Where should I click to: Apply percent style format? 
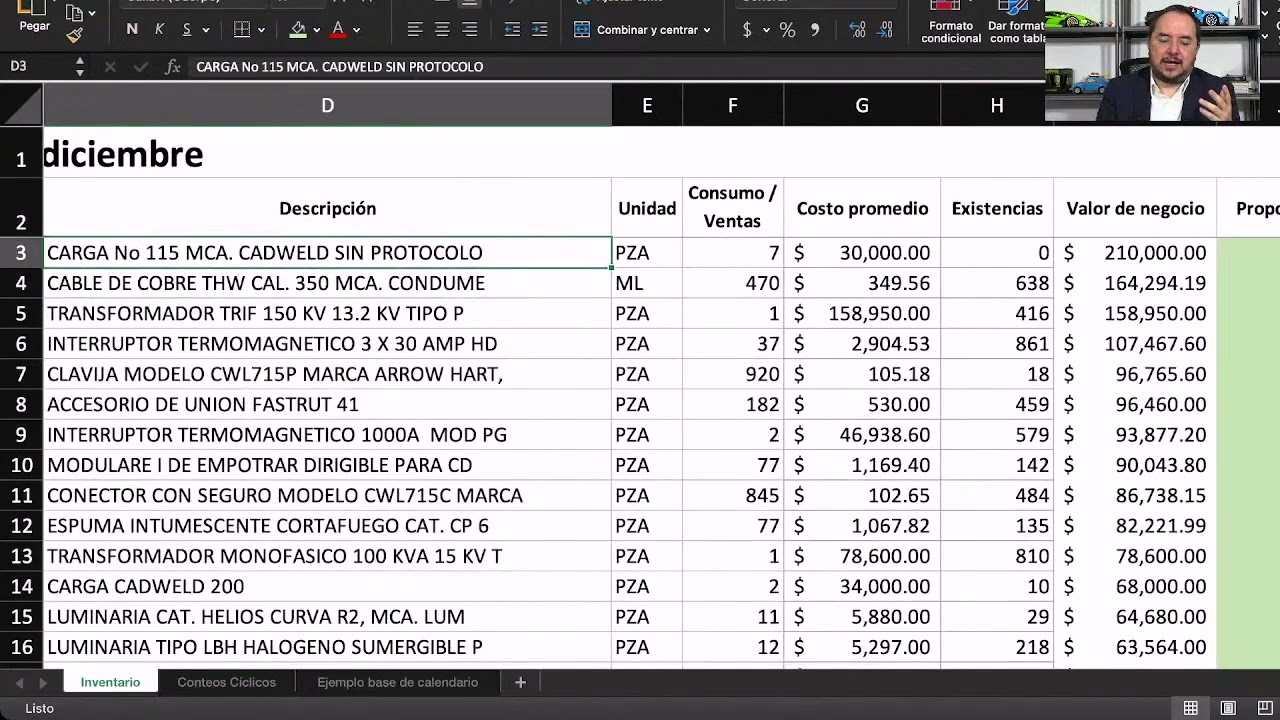787,30
